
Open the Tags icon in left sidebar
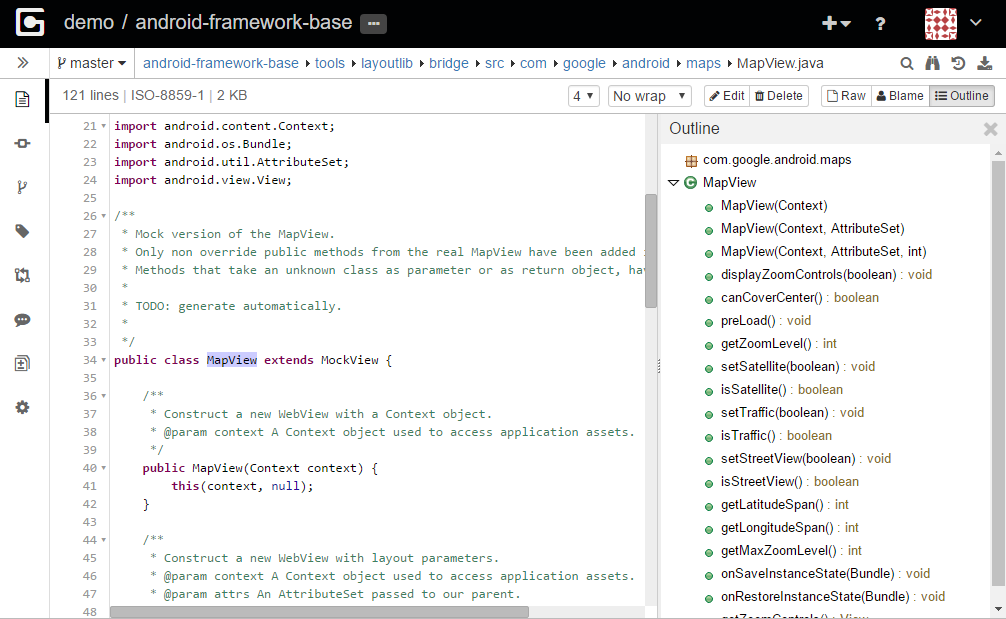[22, 232]
